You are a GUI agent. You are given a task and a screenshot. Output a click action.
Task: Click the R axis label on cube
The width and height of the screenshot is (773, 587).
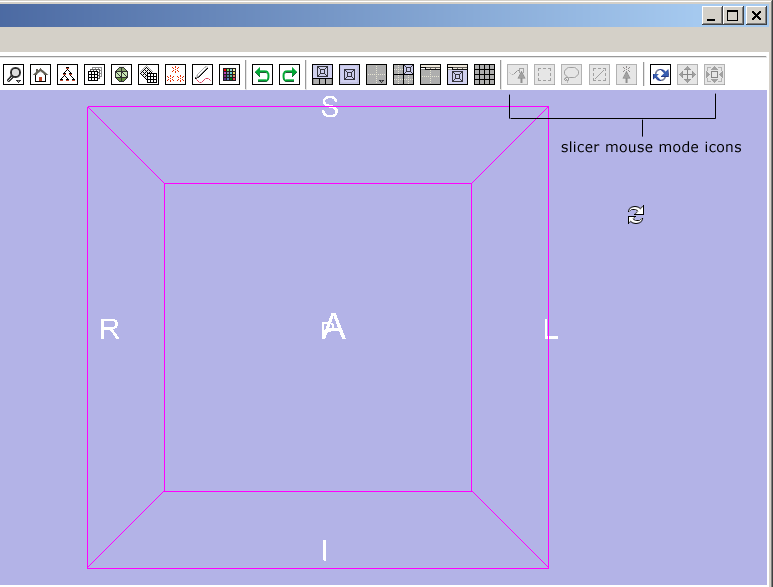tap(110, 329)
